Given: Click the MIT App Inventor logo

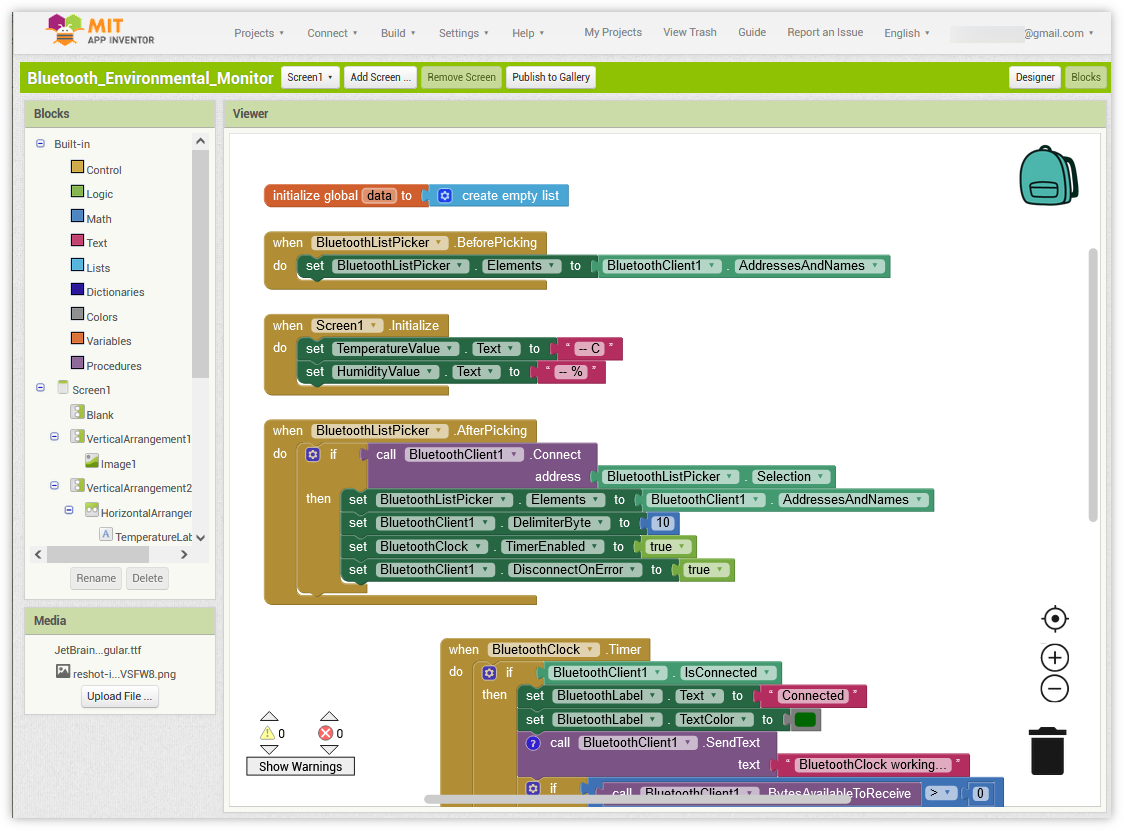Looking at the screenshot, I should (x=100, y=31).
